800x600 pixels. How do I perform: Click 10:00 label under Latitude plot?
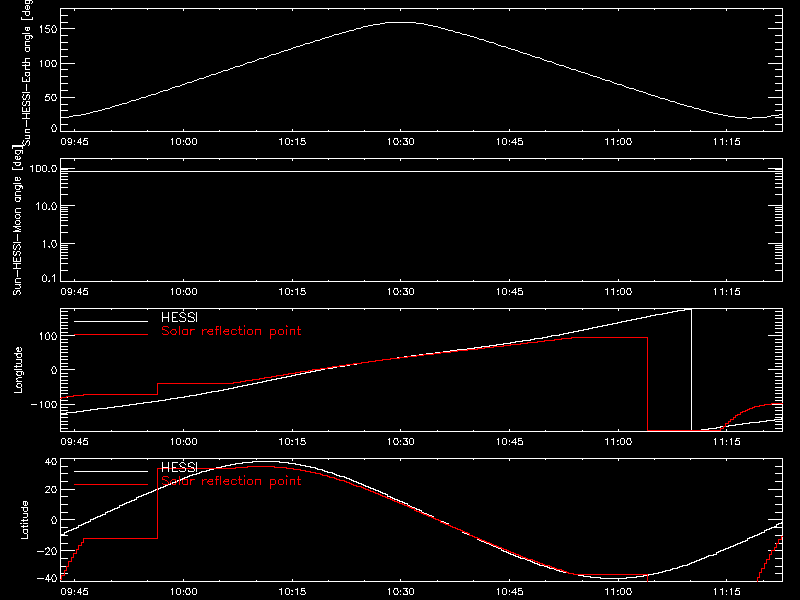coord(183,591)
